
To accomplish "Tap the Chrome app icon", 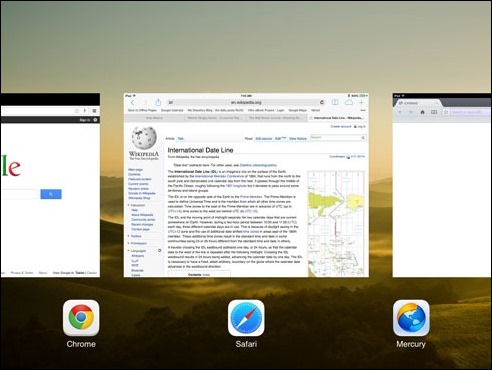I will coord(81,318).
